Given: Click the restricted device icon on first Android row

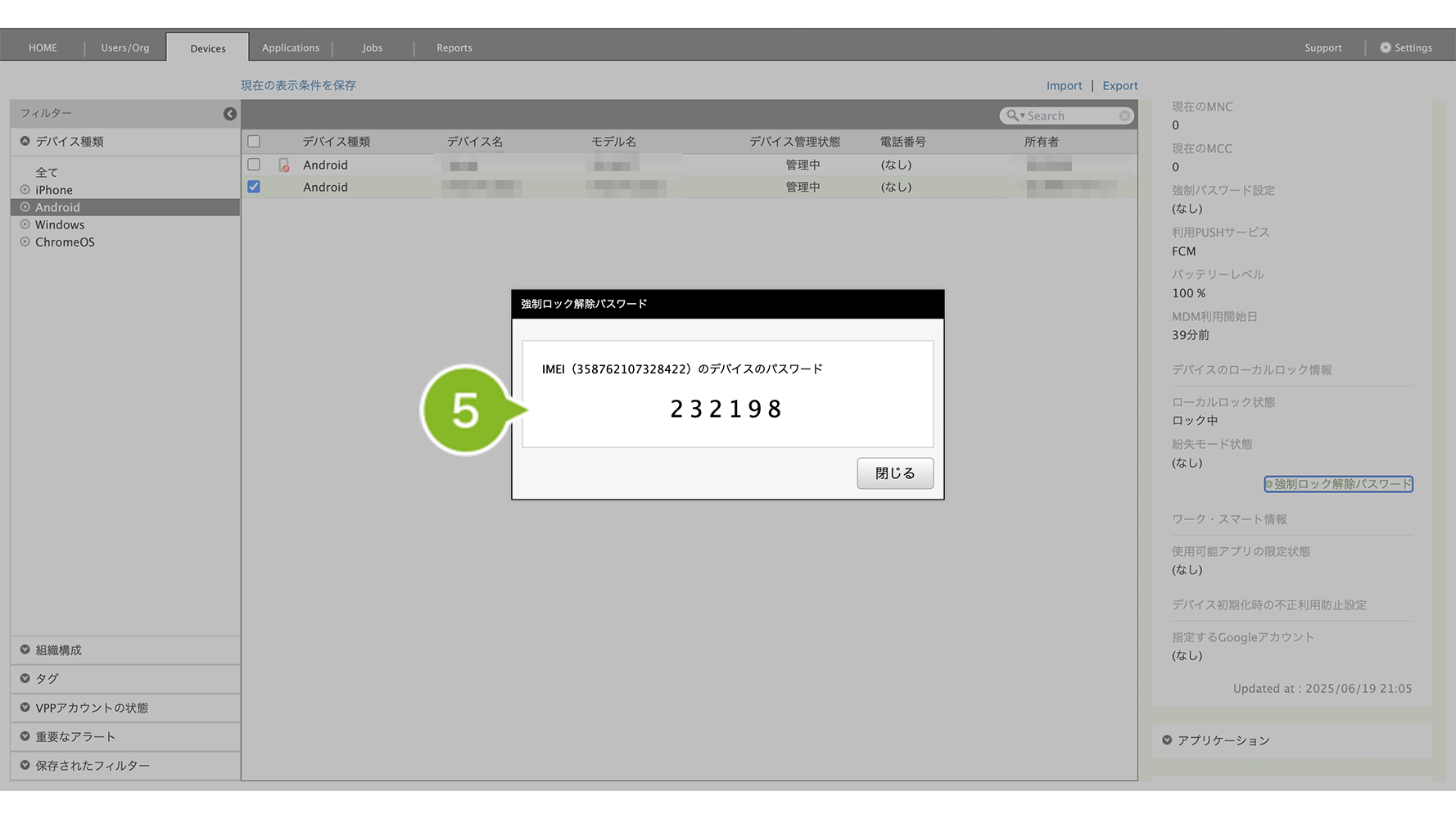Looking at the screenshot, I should tap(284, 165).
